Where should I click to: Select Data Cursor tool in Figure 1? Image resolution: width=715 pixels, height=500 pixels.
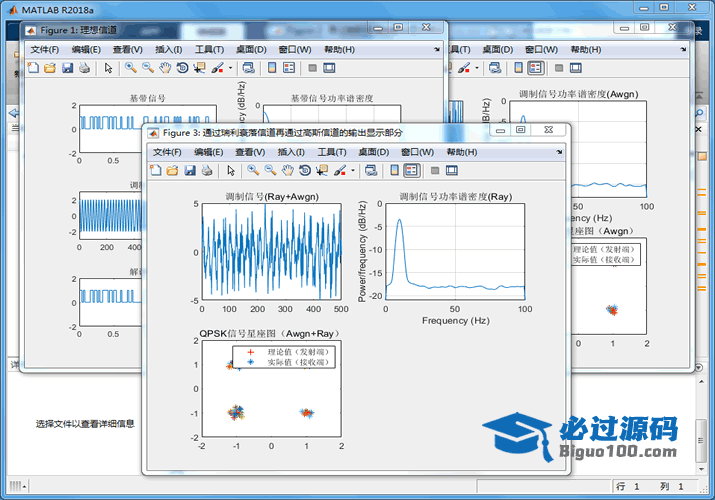pos(199,68)
